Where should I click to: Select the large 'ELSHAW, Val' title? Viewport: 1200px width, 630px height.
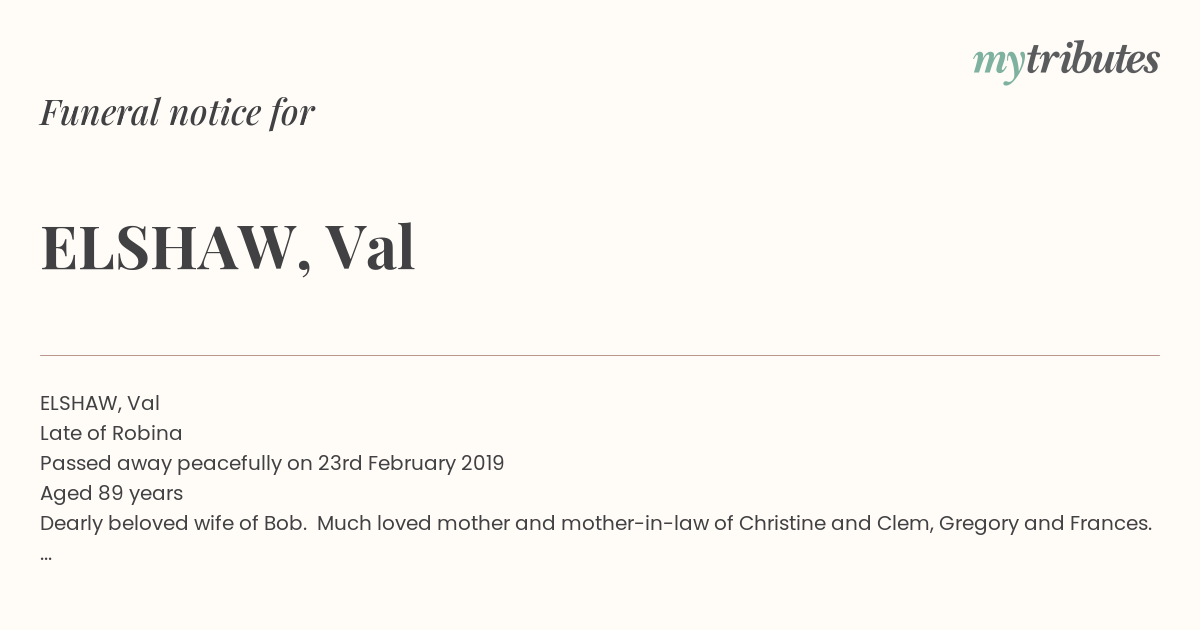coord(228,247)
